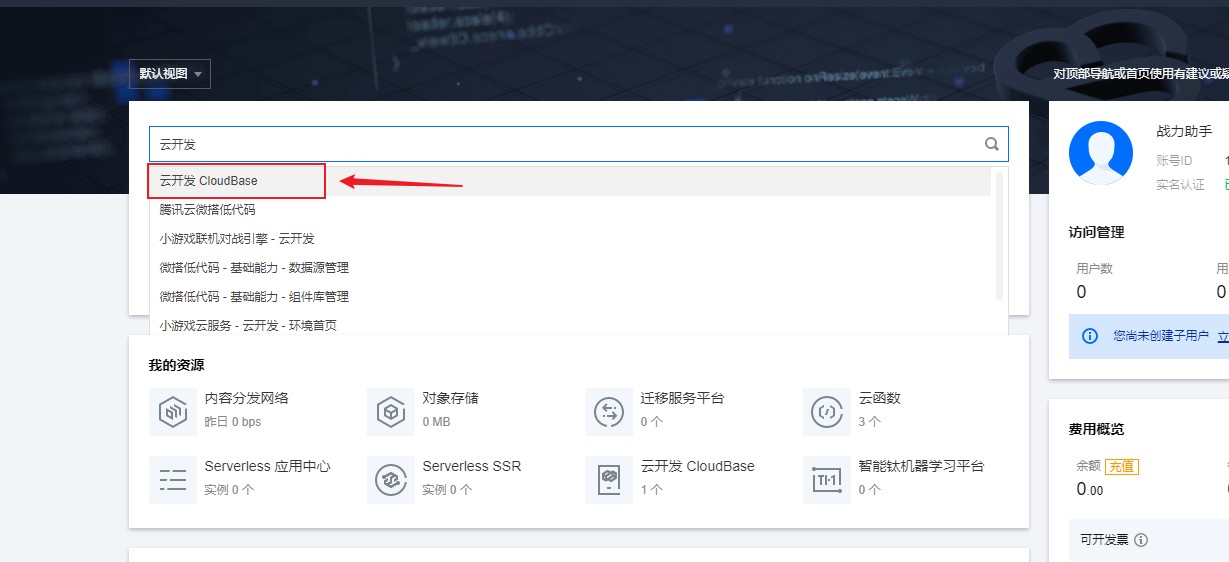This screenshot has height=562, width=1229.
Task: Focus the 云开发 search input field
Action: pos(578,144)
